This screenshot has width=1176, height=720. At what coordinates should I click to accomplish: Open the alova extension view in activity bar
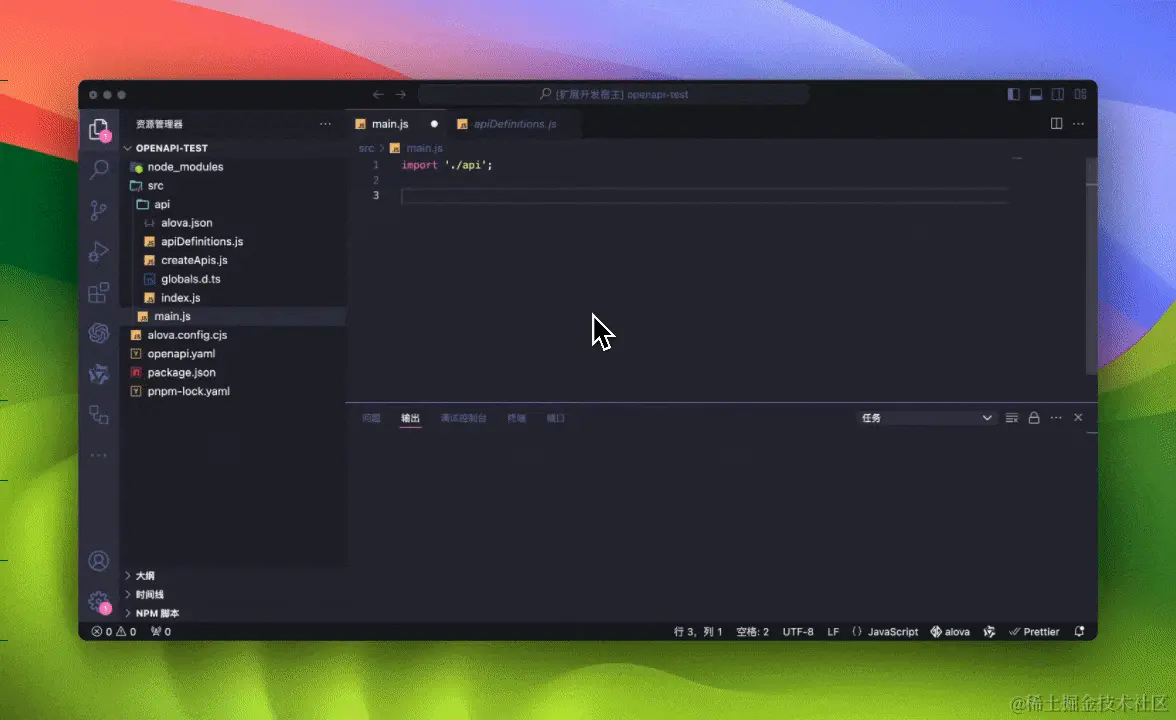pos(98,374)
